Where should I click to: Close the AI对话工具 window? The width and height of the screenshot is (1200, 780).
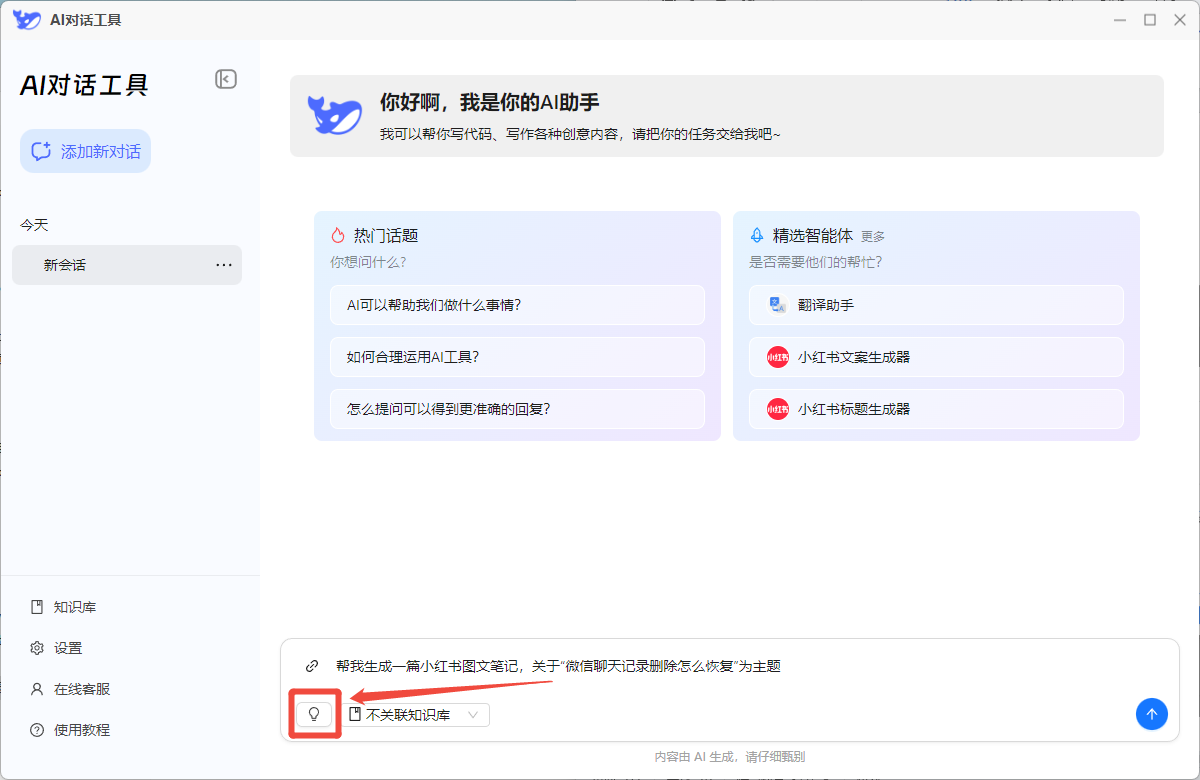coord(1180,20)
